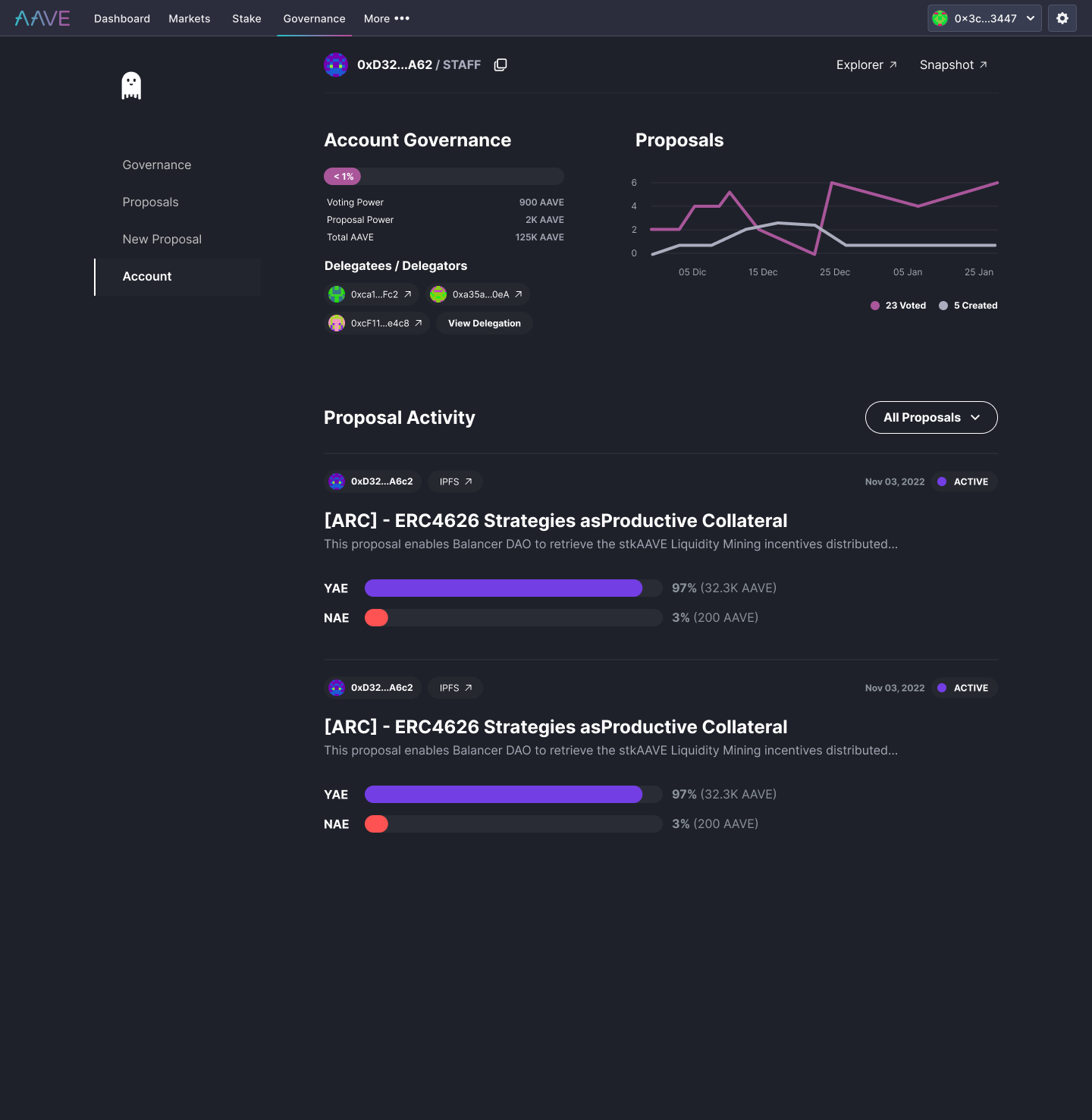Open the Markets tab
The height and width of the screenshot is (1120, 1092).
(x=190, y=18)
